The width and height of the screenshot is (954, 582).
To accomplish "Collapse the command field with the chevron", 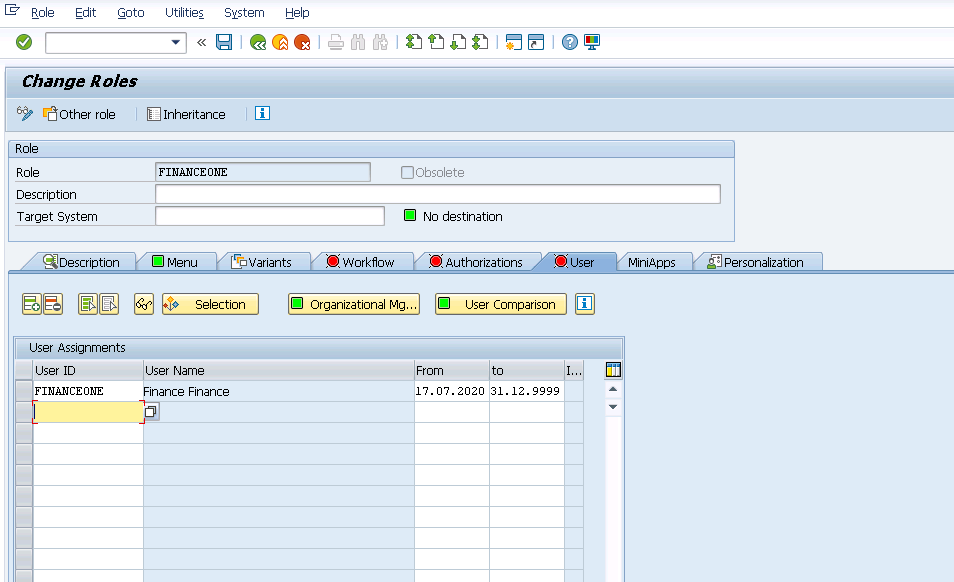I will 200,42.
